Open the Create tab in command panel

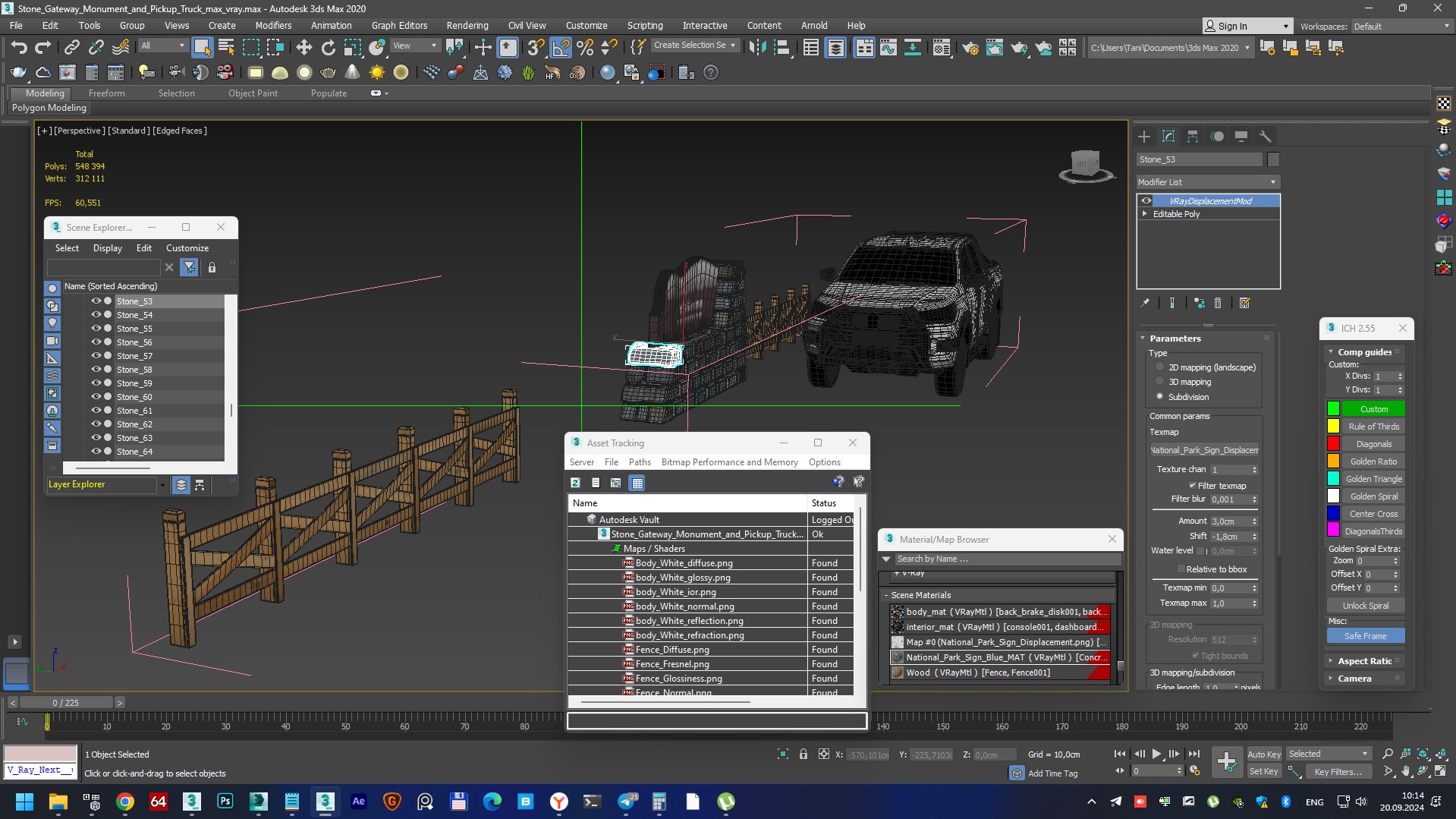point(1144,137)
